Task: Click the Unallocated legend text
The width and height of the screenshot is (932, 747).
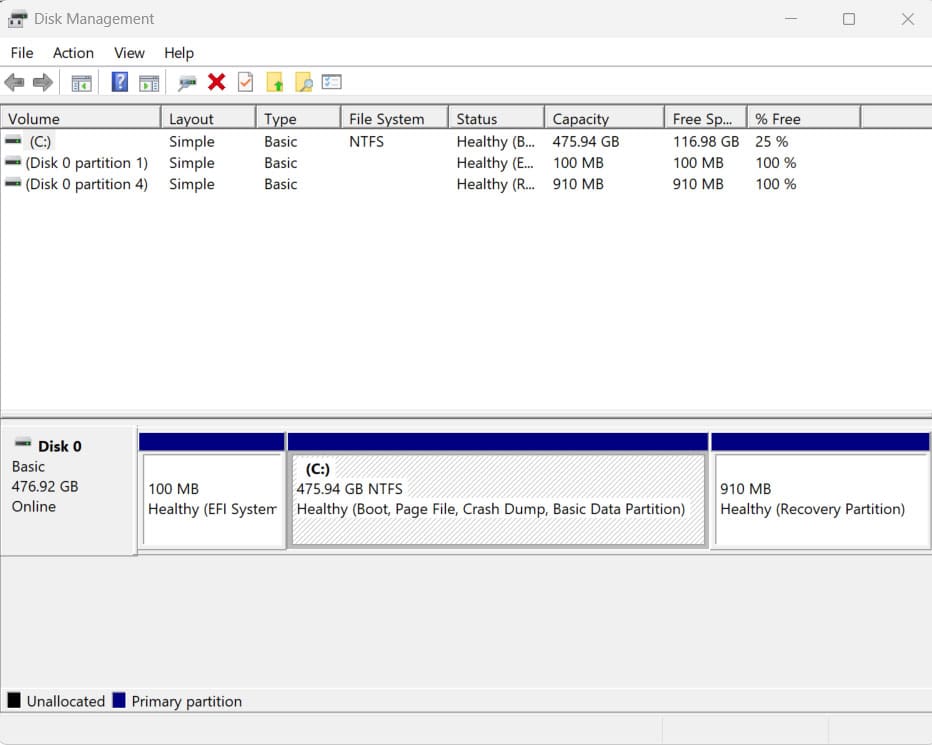Action: coord(66,702)
